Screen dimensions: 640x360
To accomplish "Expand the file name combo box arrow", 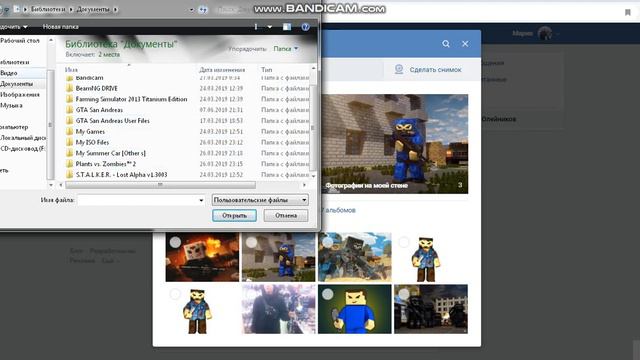I will coord(201,200).
